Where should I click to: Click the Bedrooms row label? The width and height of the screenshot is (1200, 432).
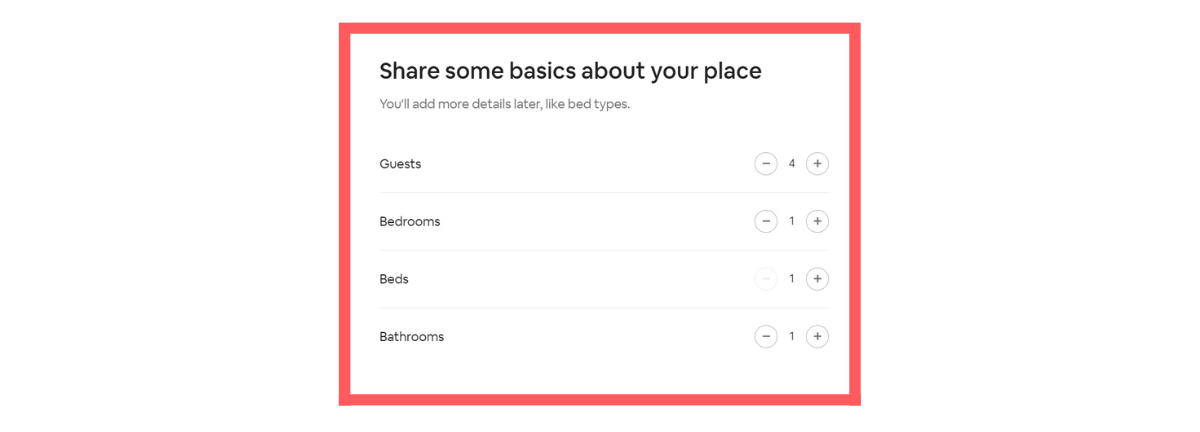click(x=409, y=221)
